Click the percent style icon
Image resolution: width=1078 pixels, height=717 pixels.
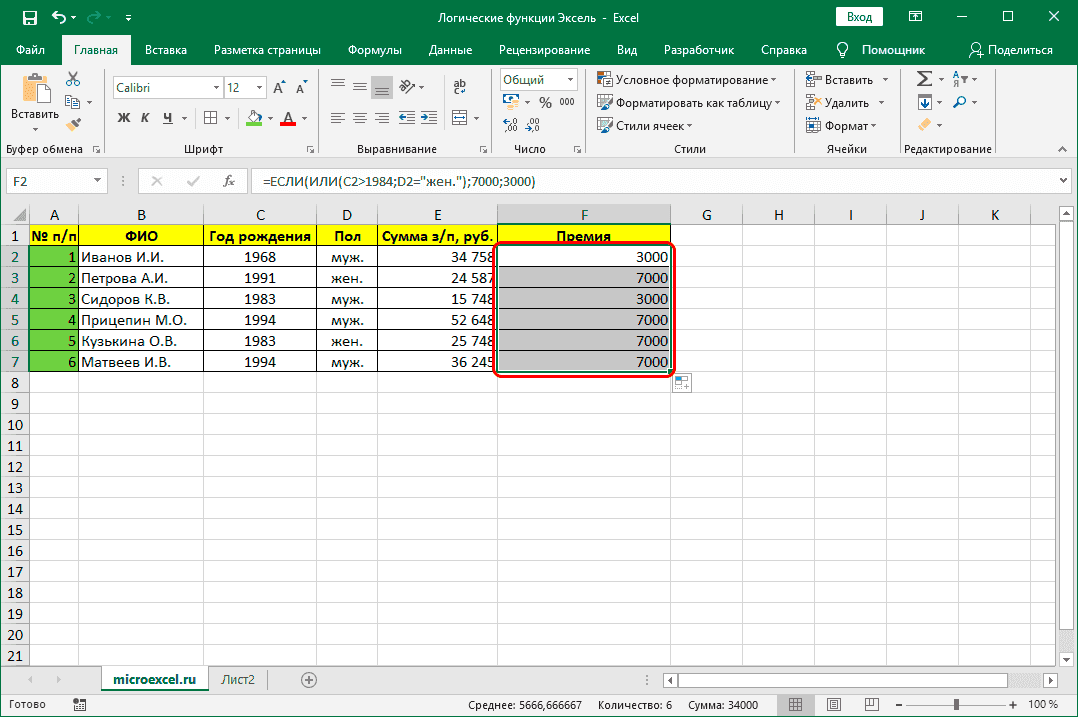pos(545,102)
